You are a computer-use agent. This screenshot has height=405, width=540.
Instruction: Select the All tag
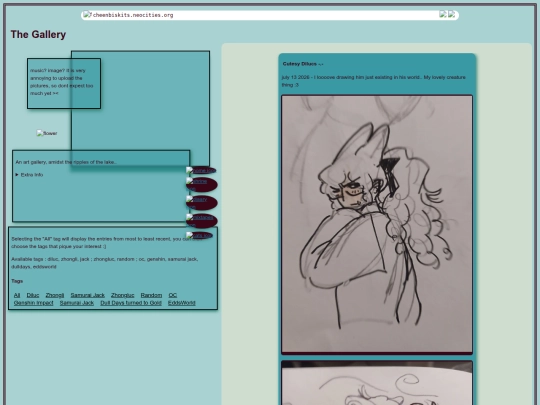tap(17, 295)
